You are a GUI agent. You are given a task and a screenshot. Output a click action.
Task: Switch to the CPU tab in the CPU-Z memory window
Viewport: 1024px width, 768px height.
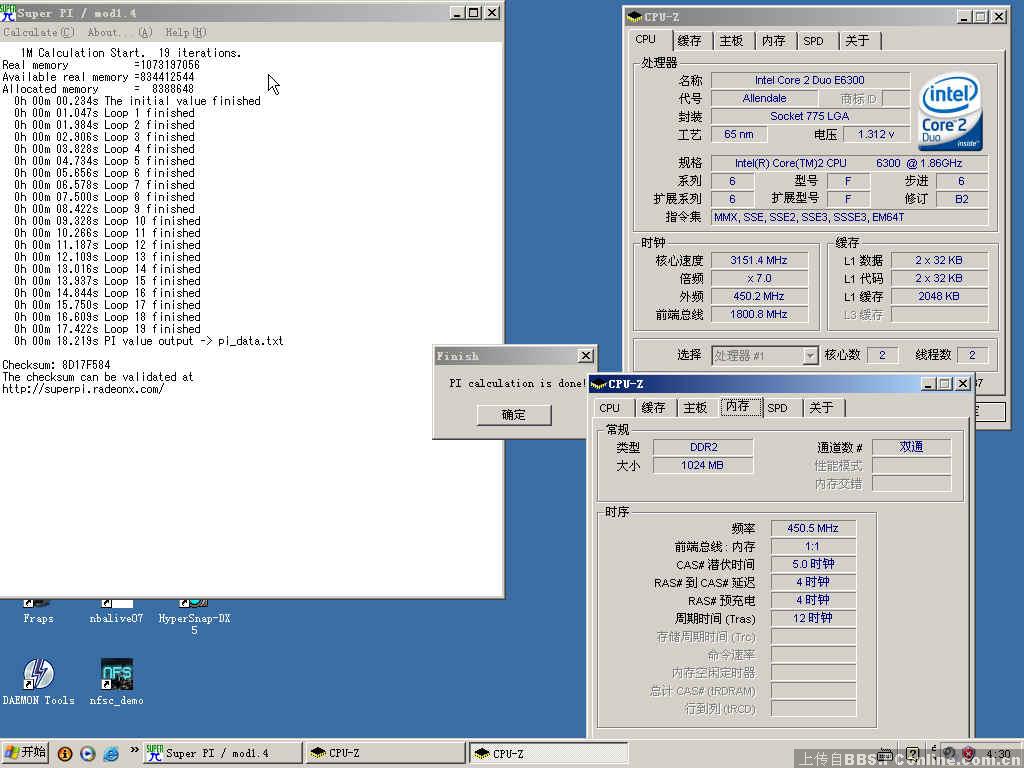[609, 408]
